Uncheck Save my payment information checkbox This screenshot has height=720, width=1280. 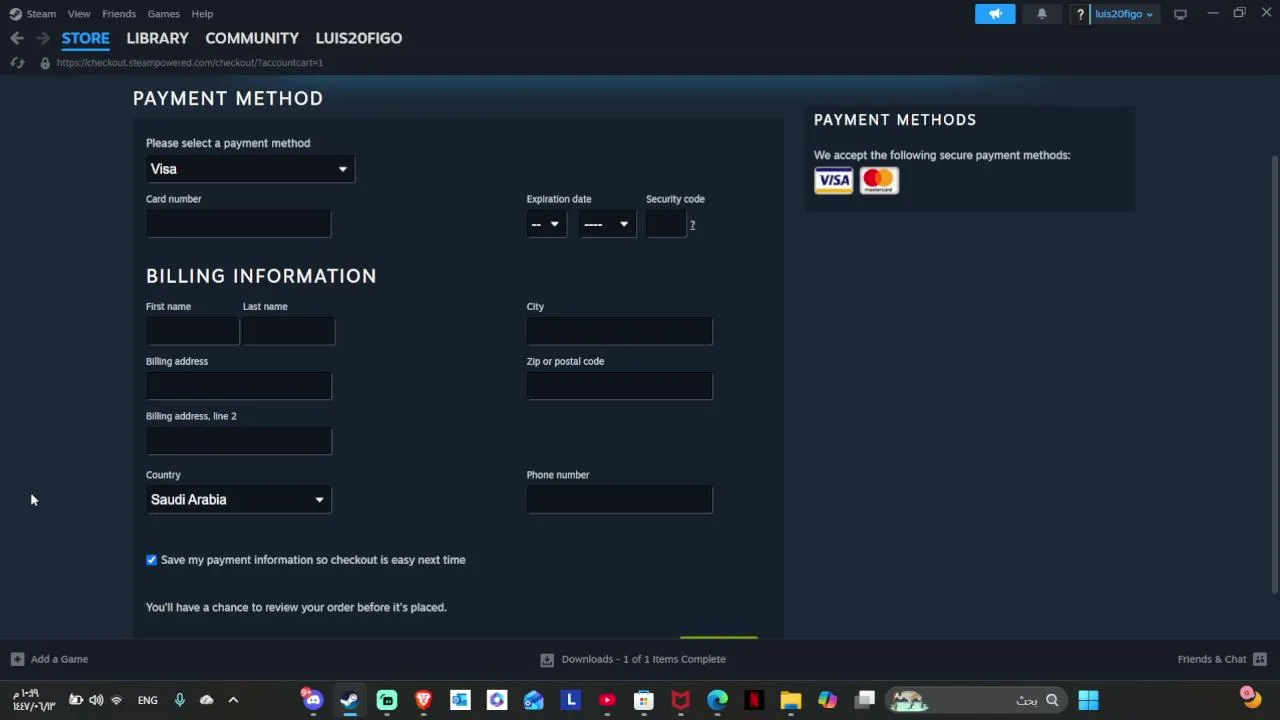(152, 560)
